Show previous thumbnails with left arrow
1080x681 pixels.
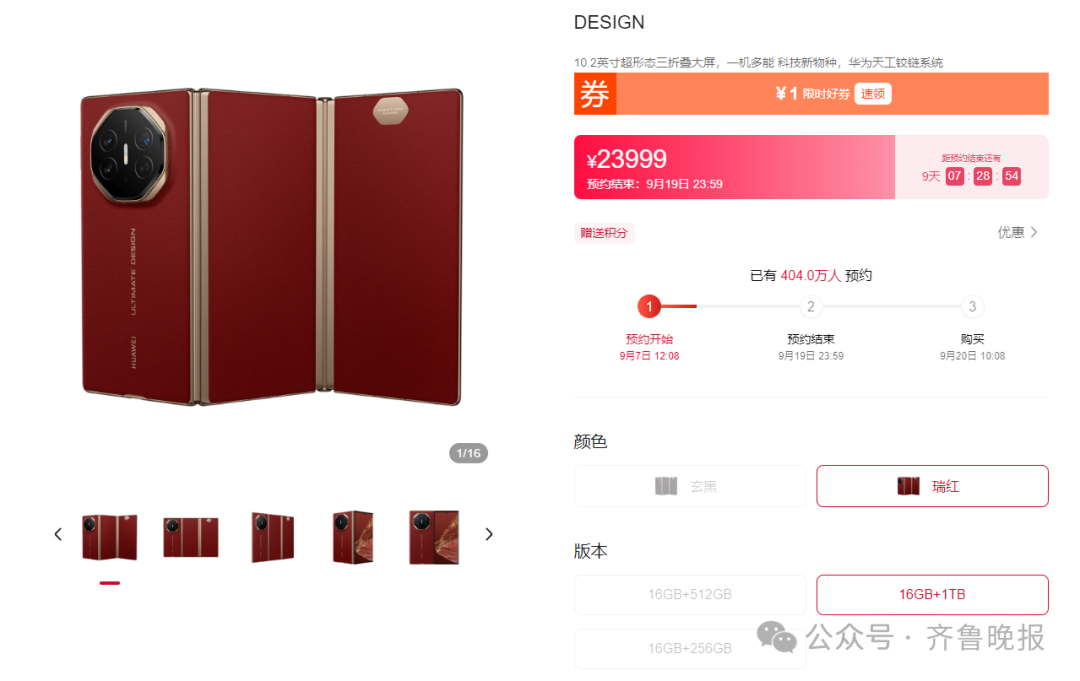coord(58,534)
